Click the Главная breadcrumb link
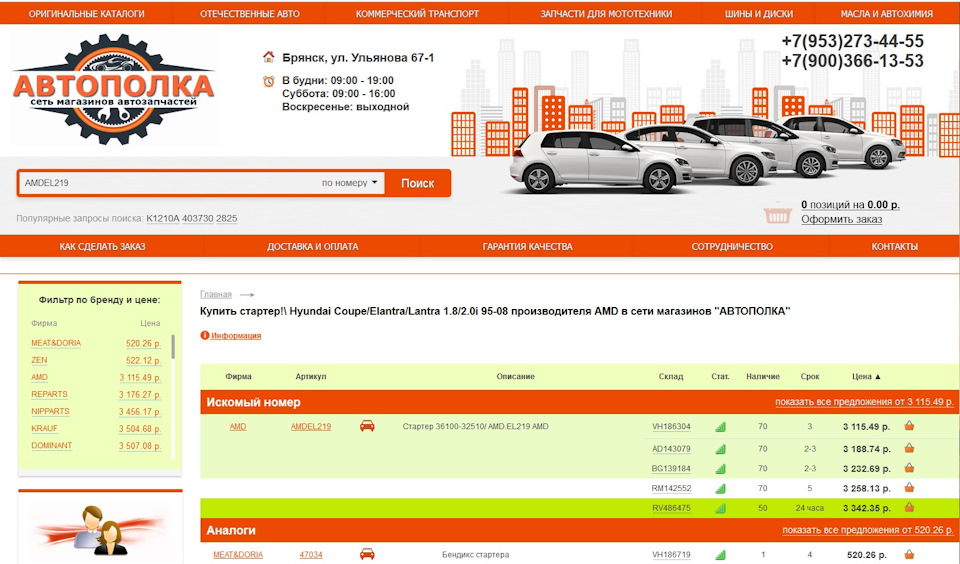This screenshot has width=960, height=564. [x=216, y=294]
